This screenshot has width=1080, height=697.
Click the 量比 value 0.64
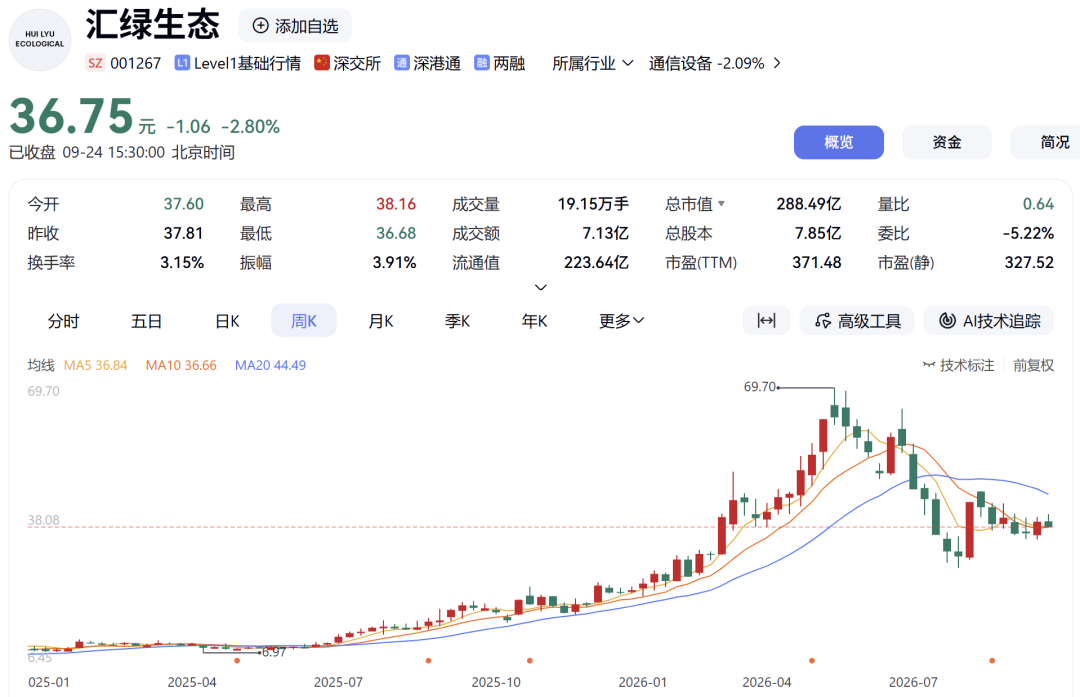[x=1038, y=204]
